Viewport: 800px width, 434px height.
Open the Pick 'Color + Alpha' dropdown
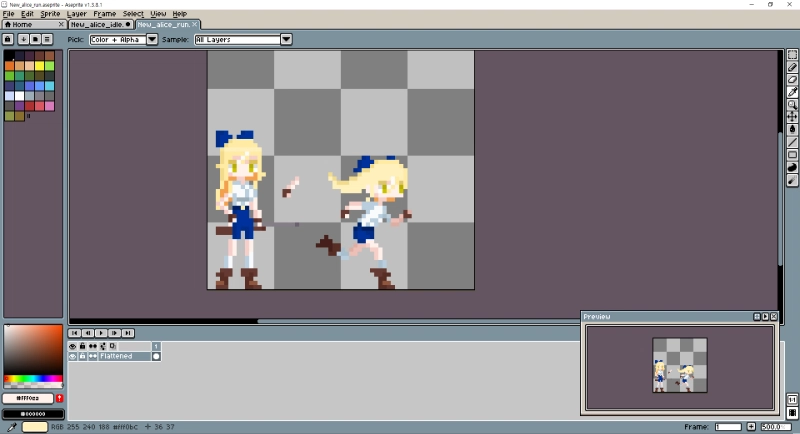coord(152,39)
